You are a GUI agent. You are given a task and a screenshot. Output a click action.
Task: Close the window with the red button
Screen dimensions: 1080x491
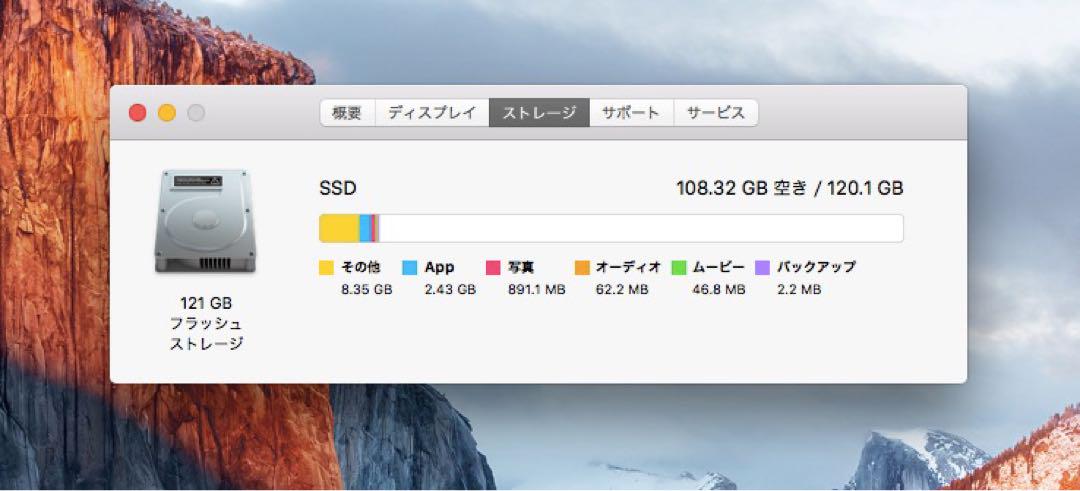[x=138, y=113]
